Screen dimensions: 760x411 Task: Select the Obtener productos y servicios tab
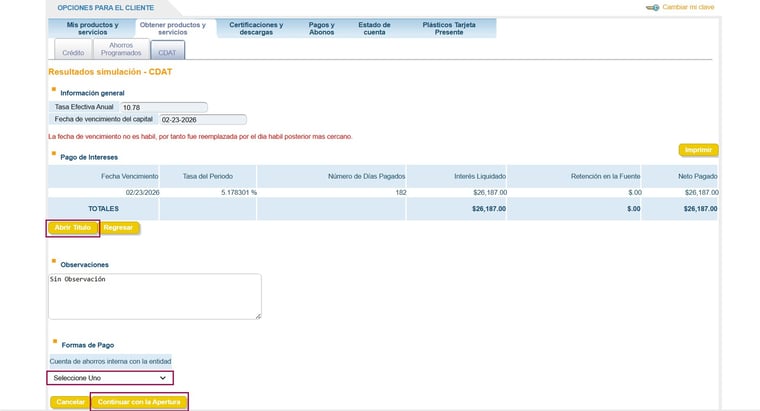click(x=172, y=28)
